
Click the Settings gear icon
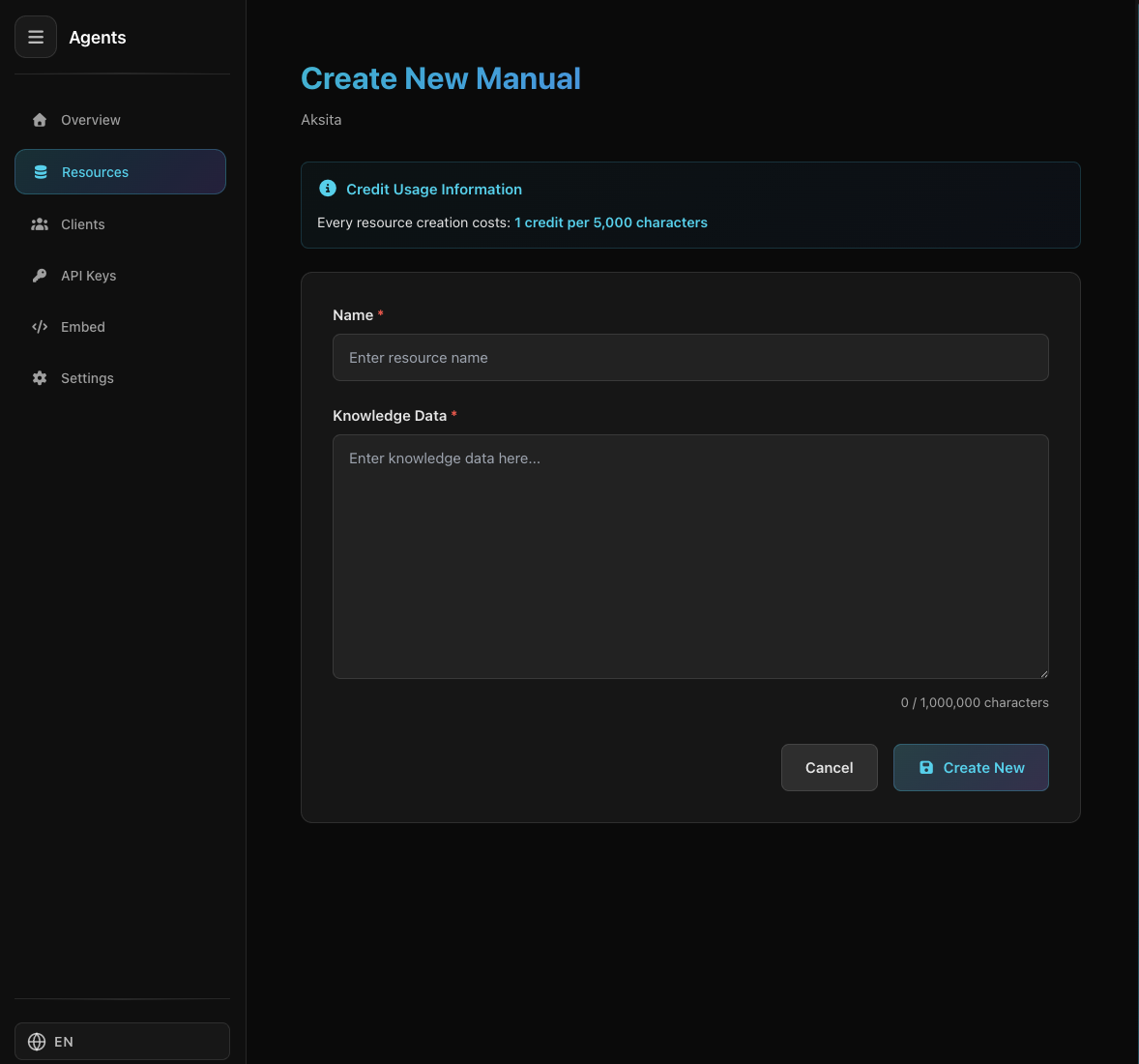click(40, 378)
